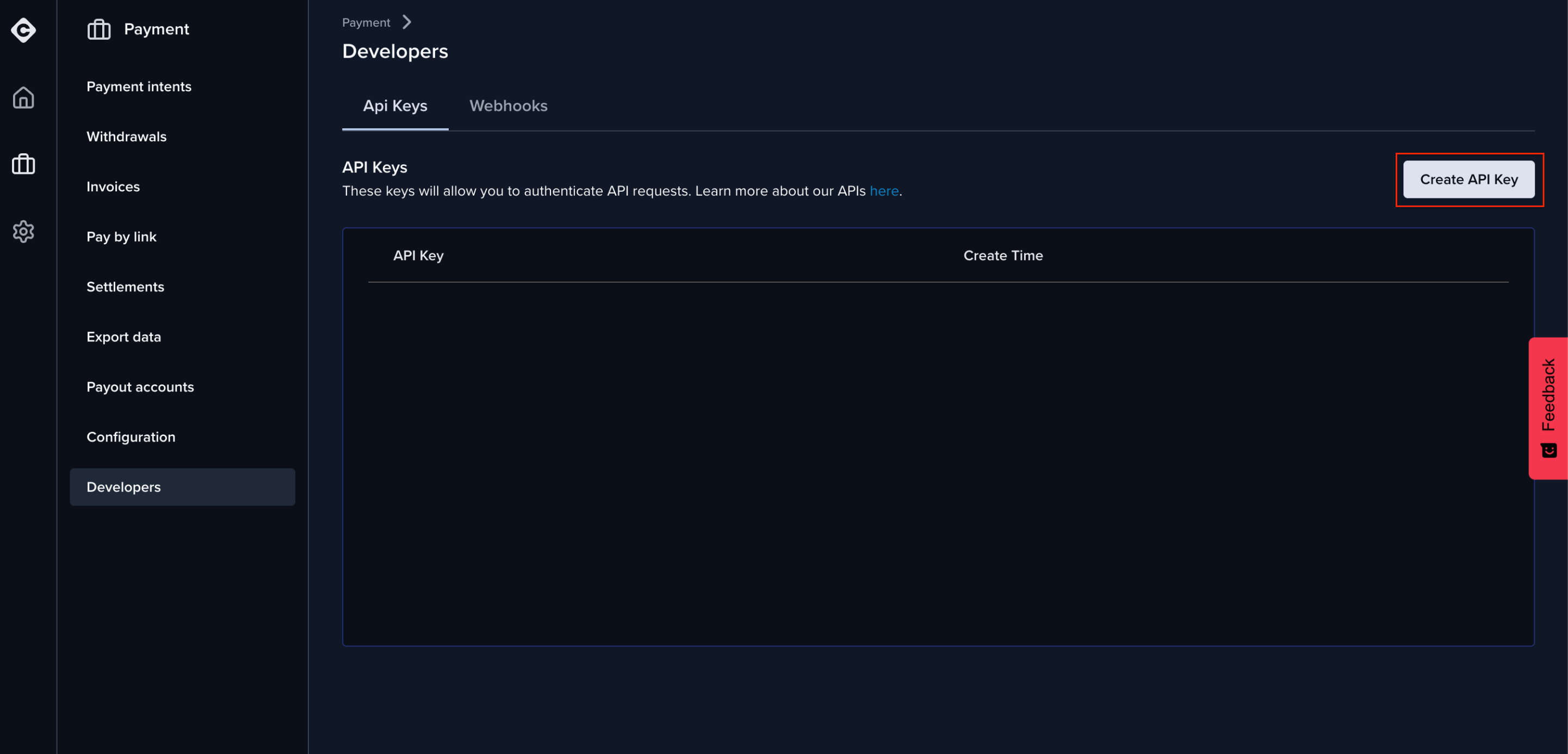1568x754 pixels.
Task: Follow the 'here' APIs documentation link
Action: click(884, 191)
